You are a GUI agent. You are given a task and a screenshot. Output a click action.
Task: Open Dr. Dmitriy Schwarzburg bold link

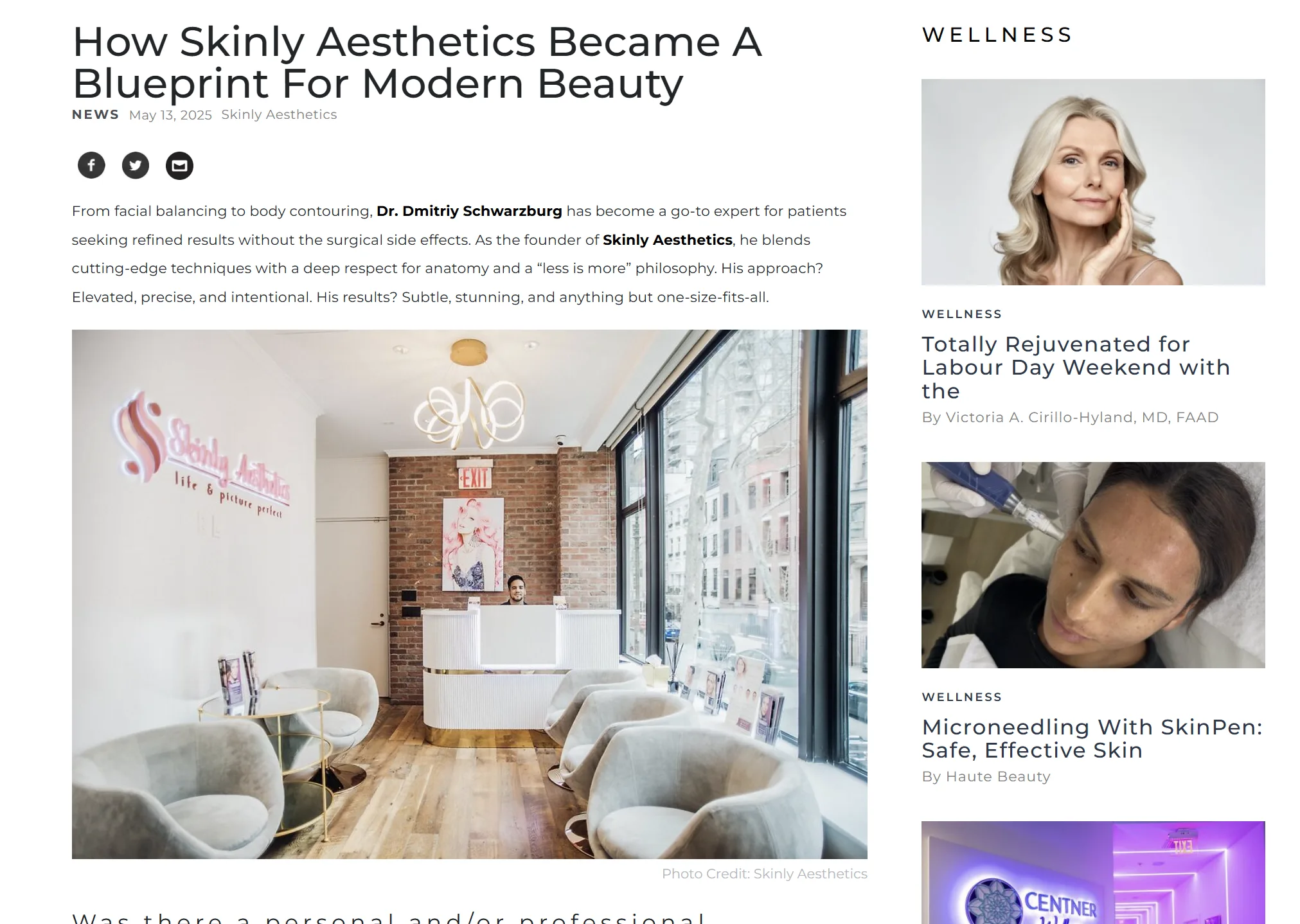click(x=469, y=211)
